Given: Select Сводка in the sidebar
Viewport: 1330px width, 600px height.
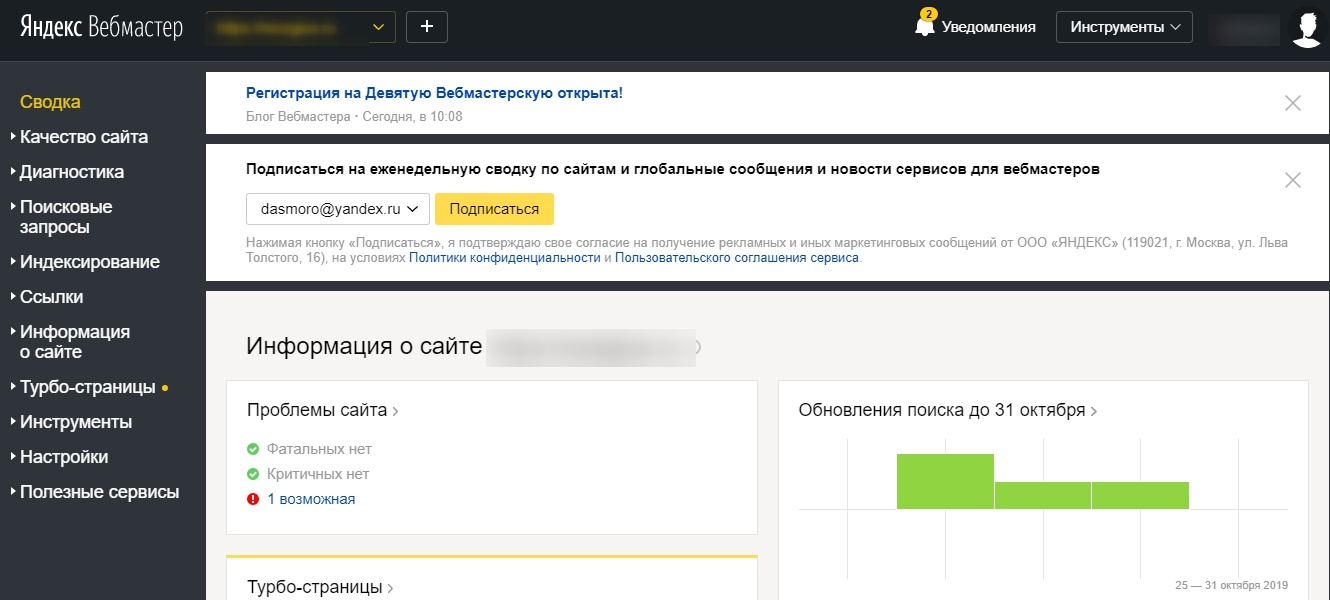Looking at the screenshot, I should click(x=50, y=102).
